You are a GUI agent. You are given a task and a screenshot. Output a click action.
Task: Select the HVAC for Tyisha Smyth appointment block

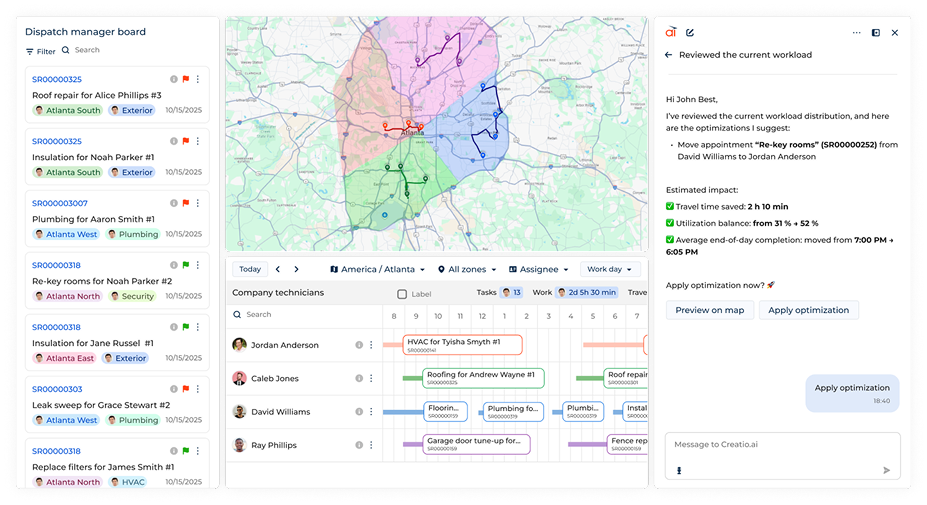(x=462, y=345)
